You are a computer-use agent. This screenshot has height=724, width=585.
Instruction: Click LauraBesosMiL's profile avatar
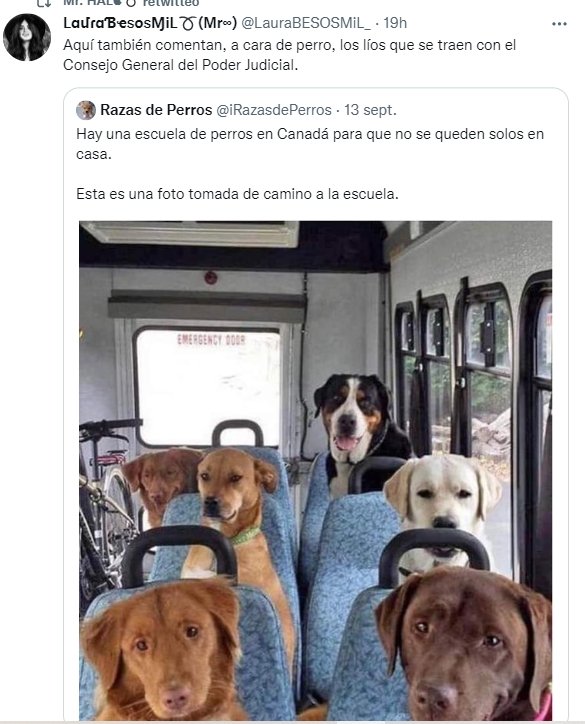(x=27, y=37)
